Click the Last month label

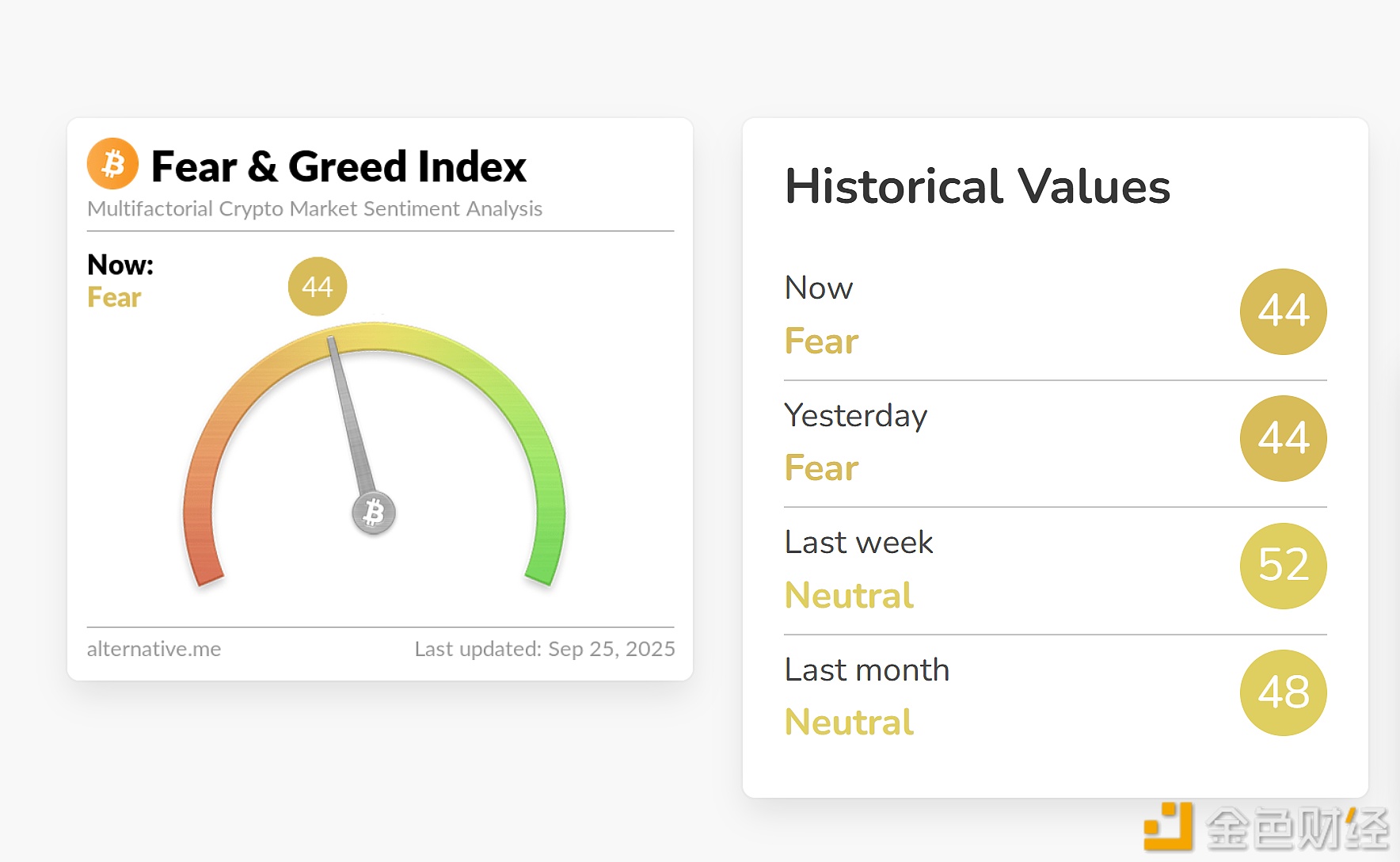(866, 670)
